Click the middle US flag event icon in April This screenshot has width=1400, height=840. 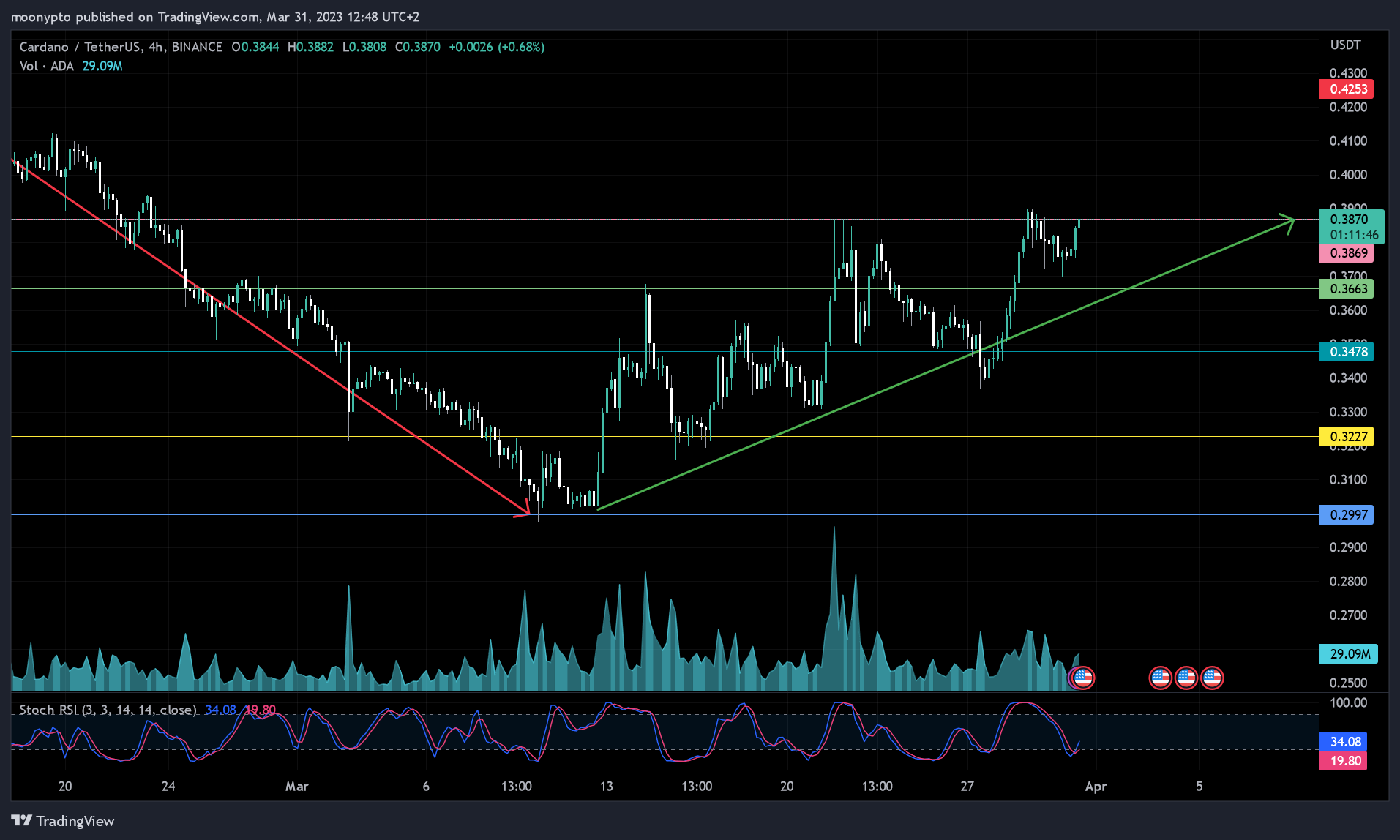coord(1186,678)
